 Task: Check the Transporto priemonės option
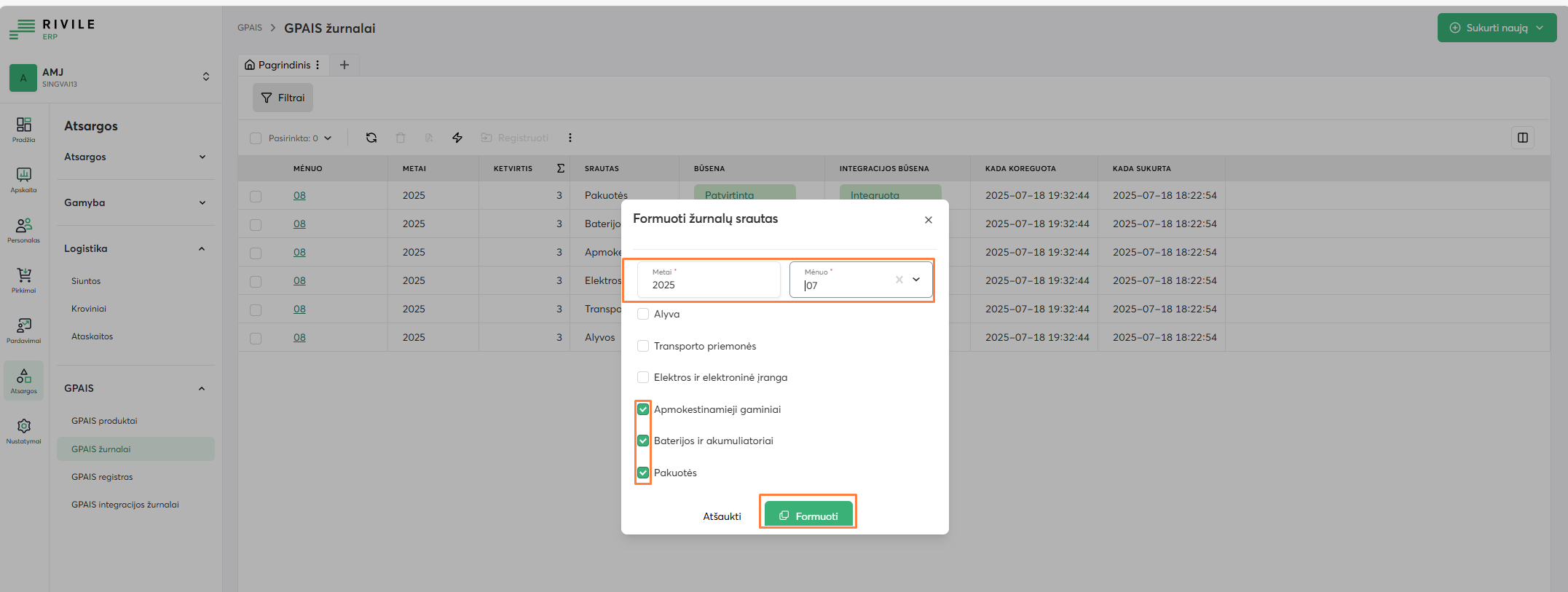point(643,346)
